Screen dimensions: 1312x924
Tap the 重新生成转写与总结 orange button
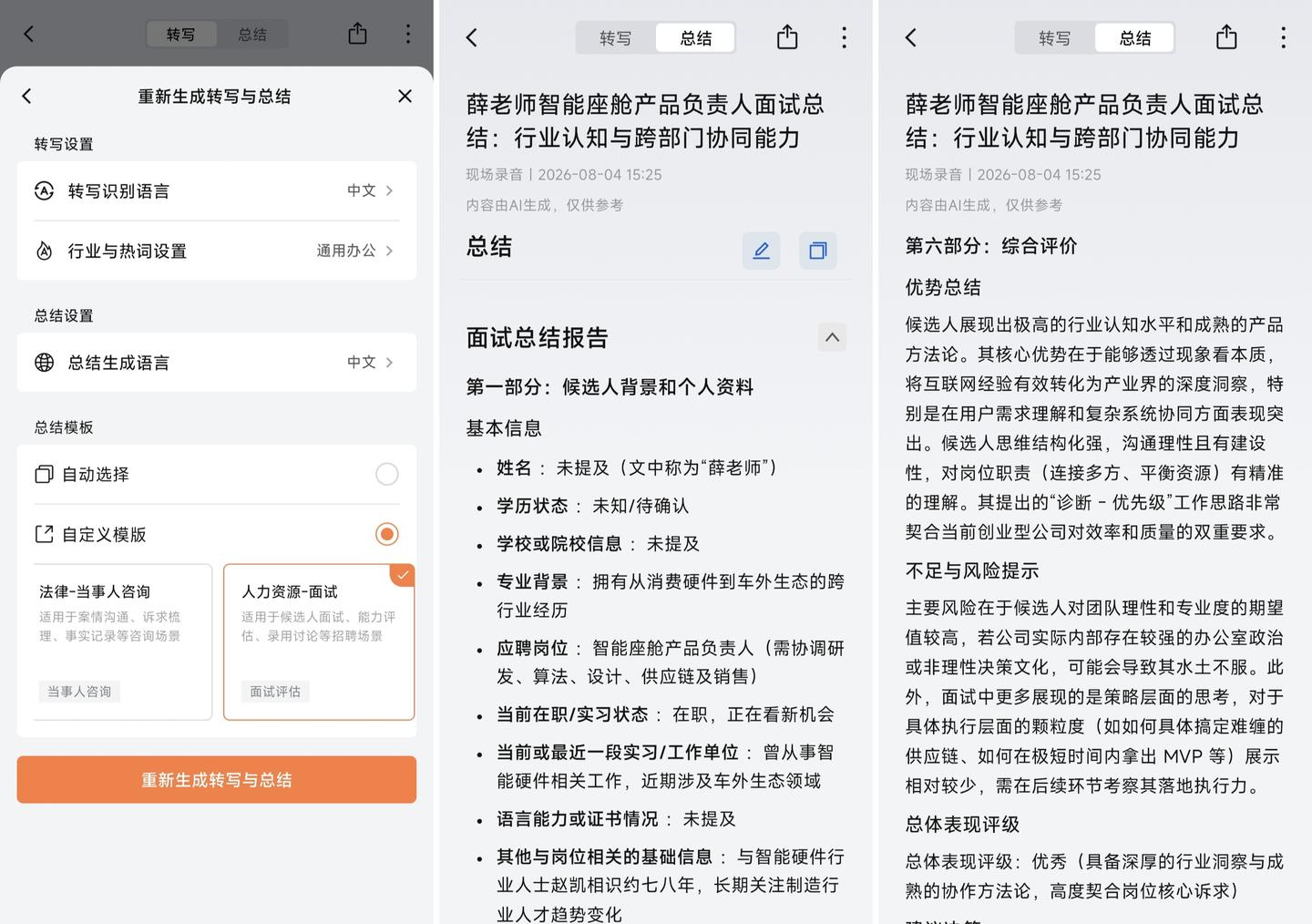tap(217, 779)
